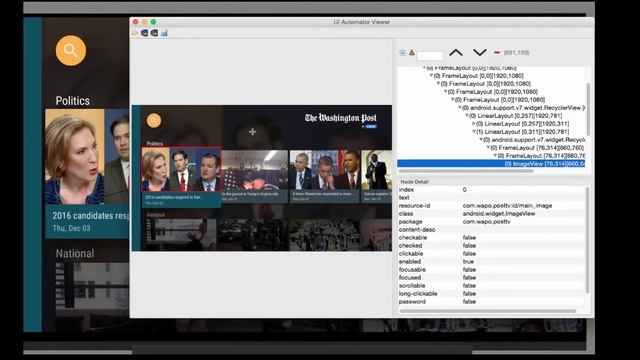This screenshot has width=640, height=360.
Task: Click the Politics heading in background app
Action: pyautogui.click(x=73, y=101)
